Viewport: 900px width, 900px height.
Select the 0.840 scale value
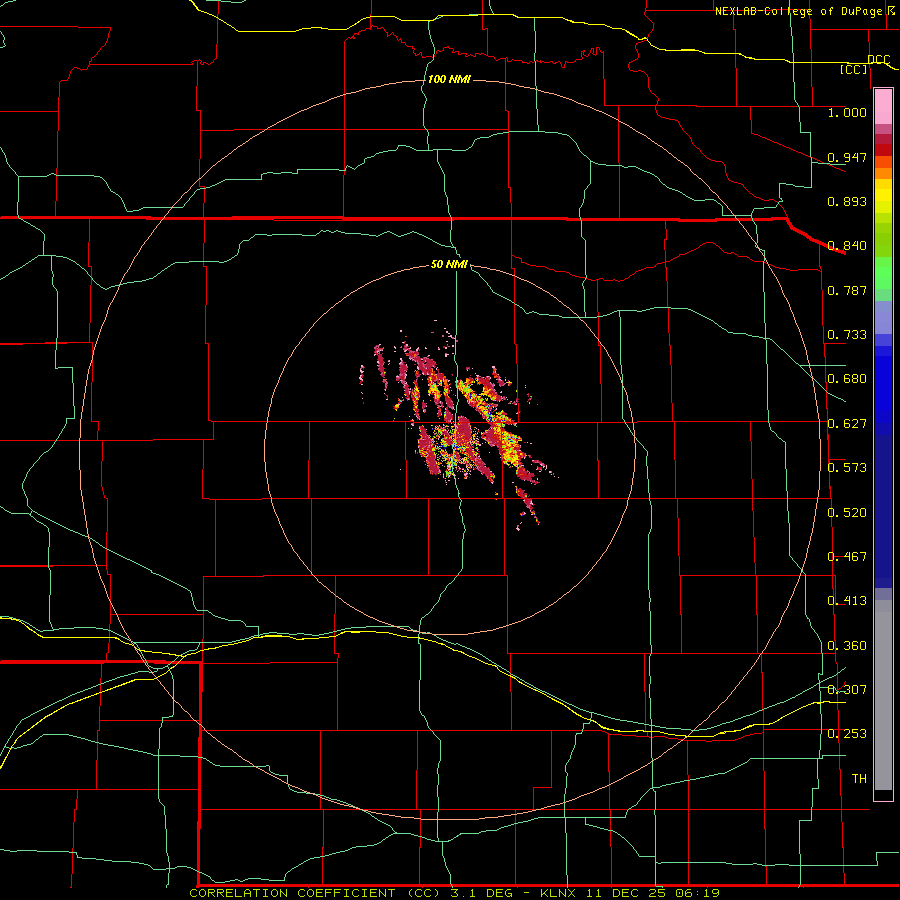click(847, 246)
